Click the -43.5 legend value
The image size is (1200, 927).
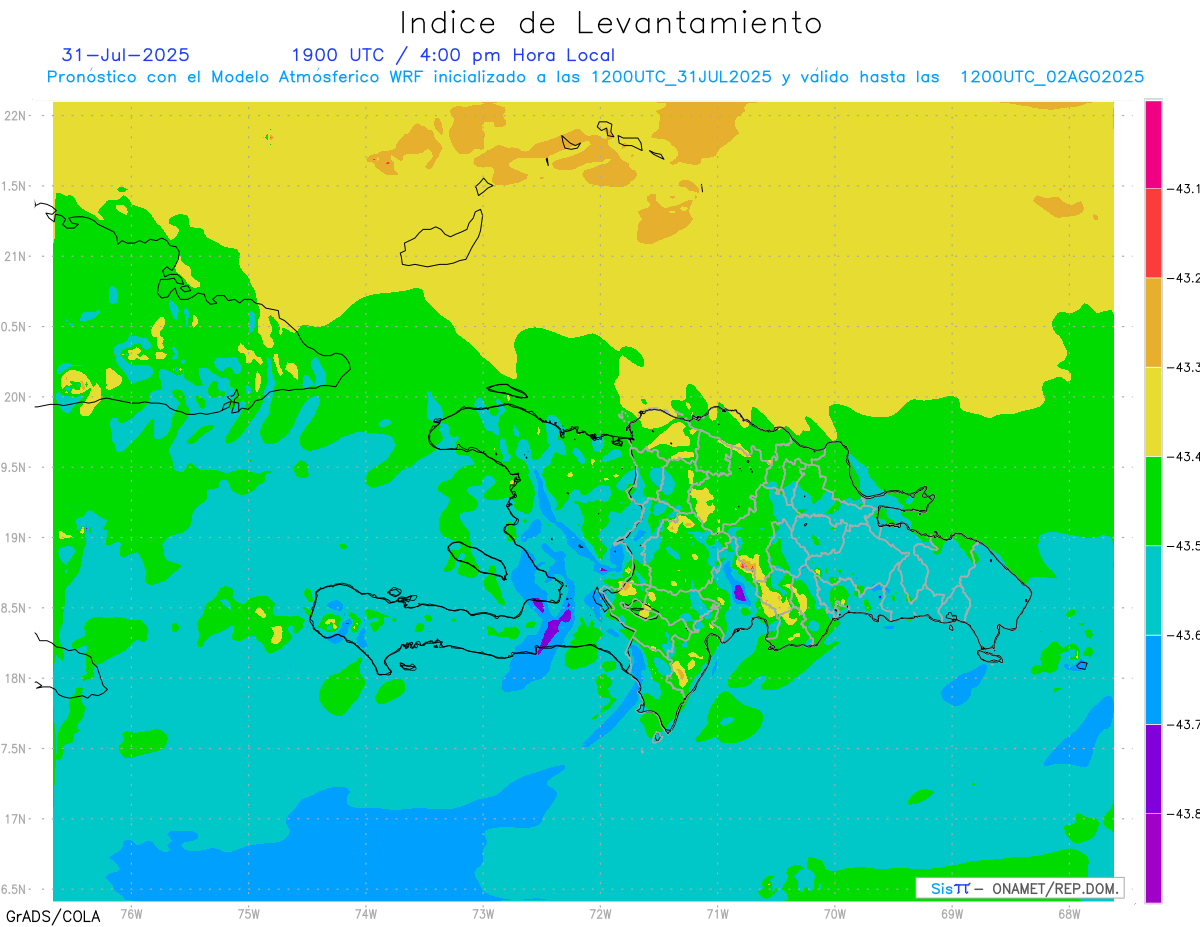pyautogui.click(x=1184, y=545)
